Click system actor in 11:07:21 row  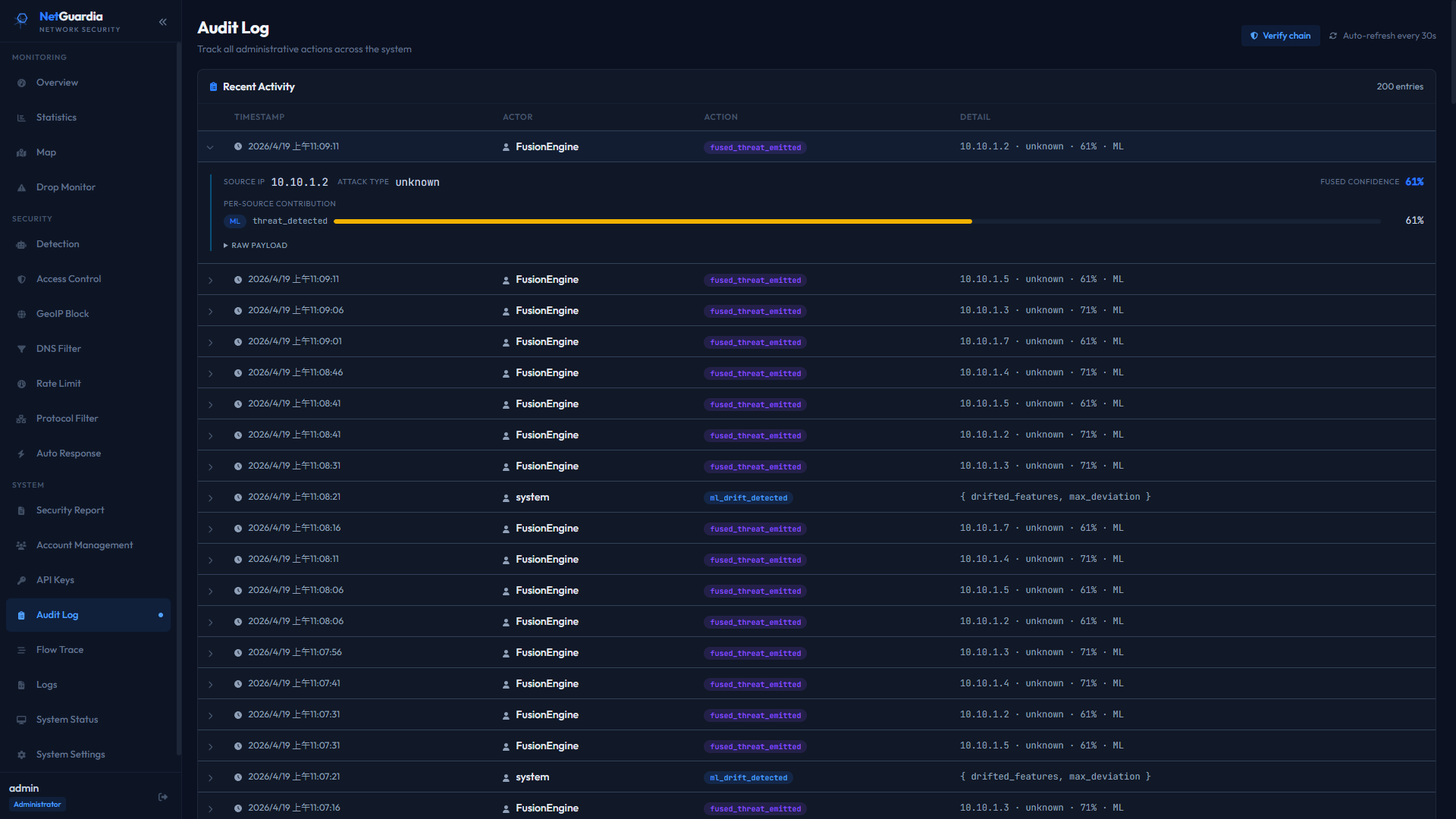[x=532, y=777]
